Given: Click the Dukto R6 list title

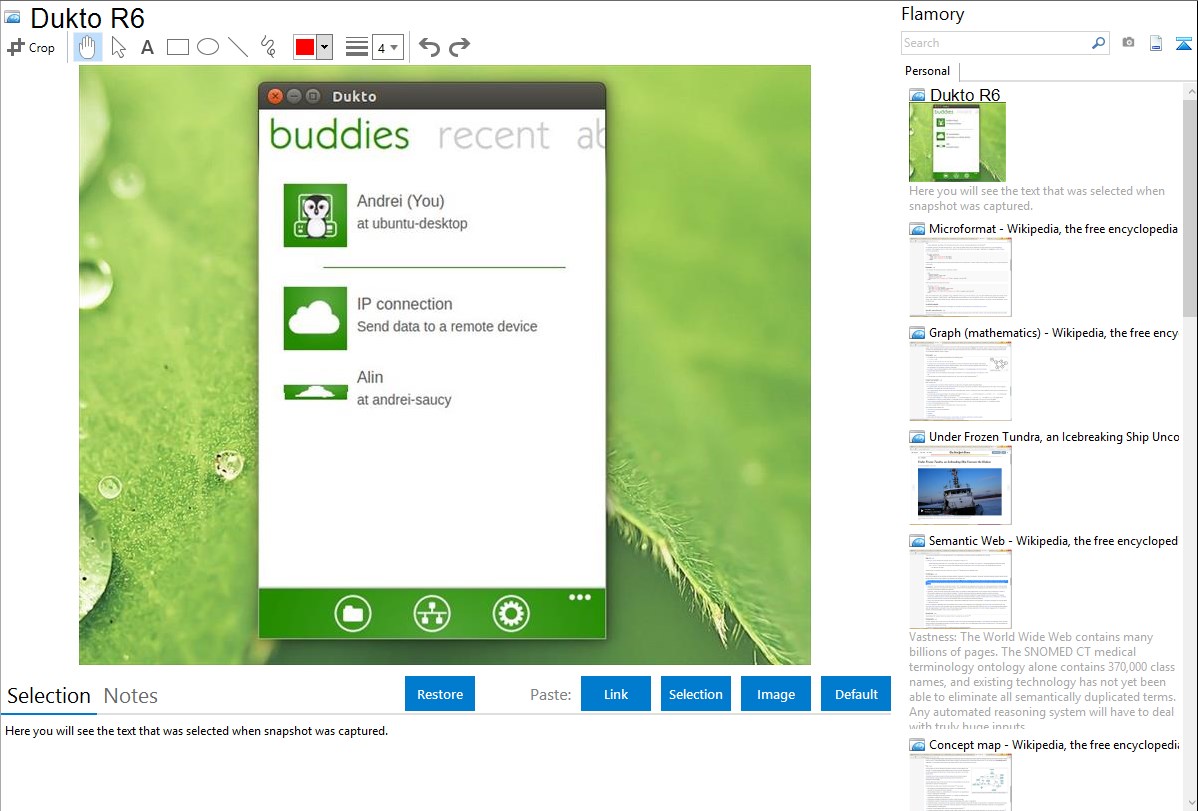Looking at the screenshot, I should [x=964, y=95].
